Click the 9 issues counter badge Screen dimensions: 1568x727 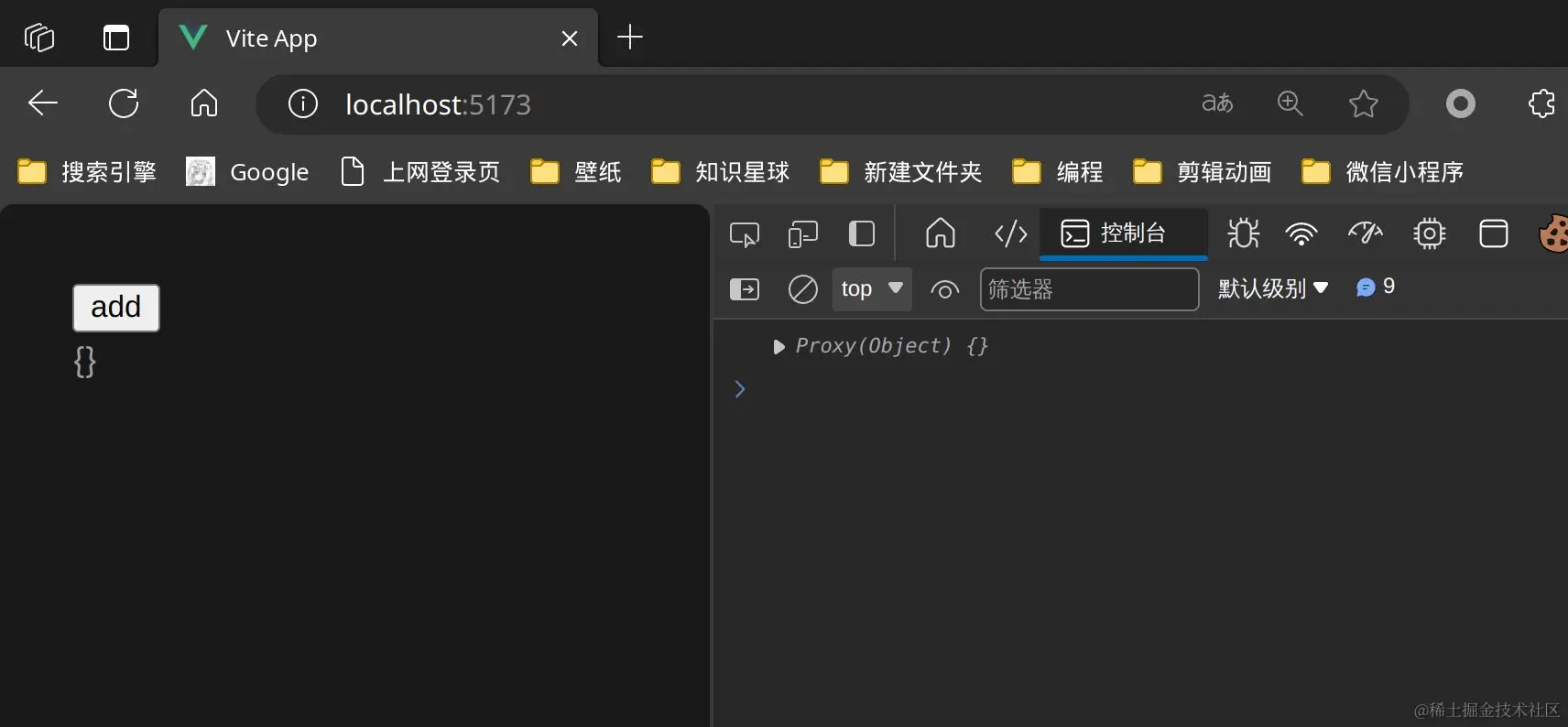pos(1376,288)
